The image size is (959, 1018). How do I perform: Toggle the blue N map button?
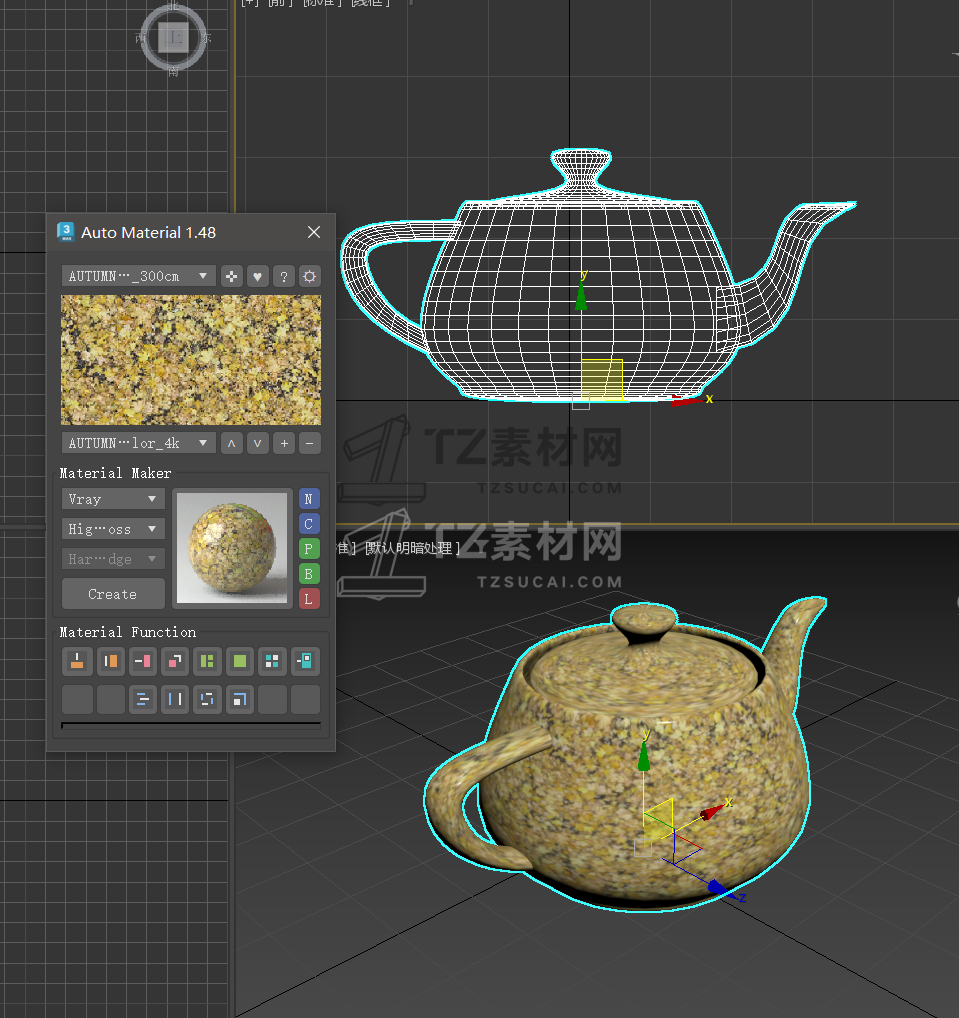309,499
